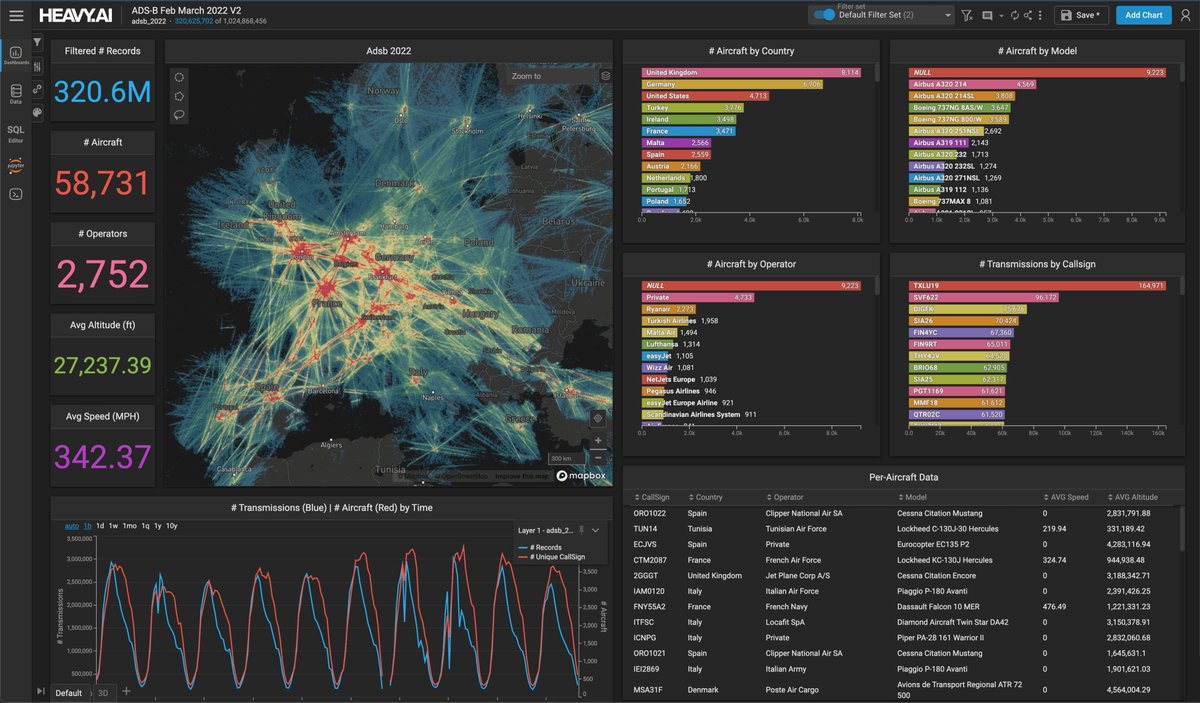Open the funnel filter panel icon
1200x703 pixels.
[x=38, y=42]
